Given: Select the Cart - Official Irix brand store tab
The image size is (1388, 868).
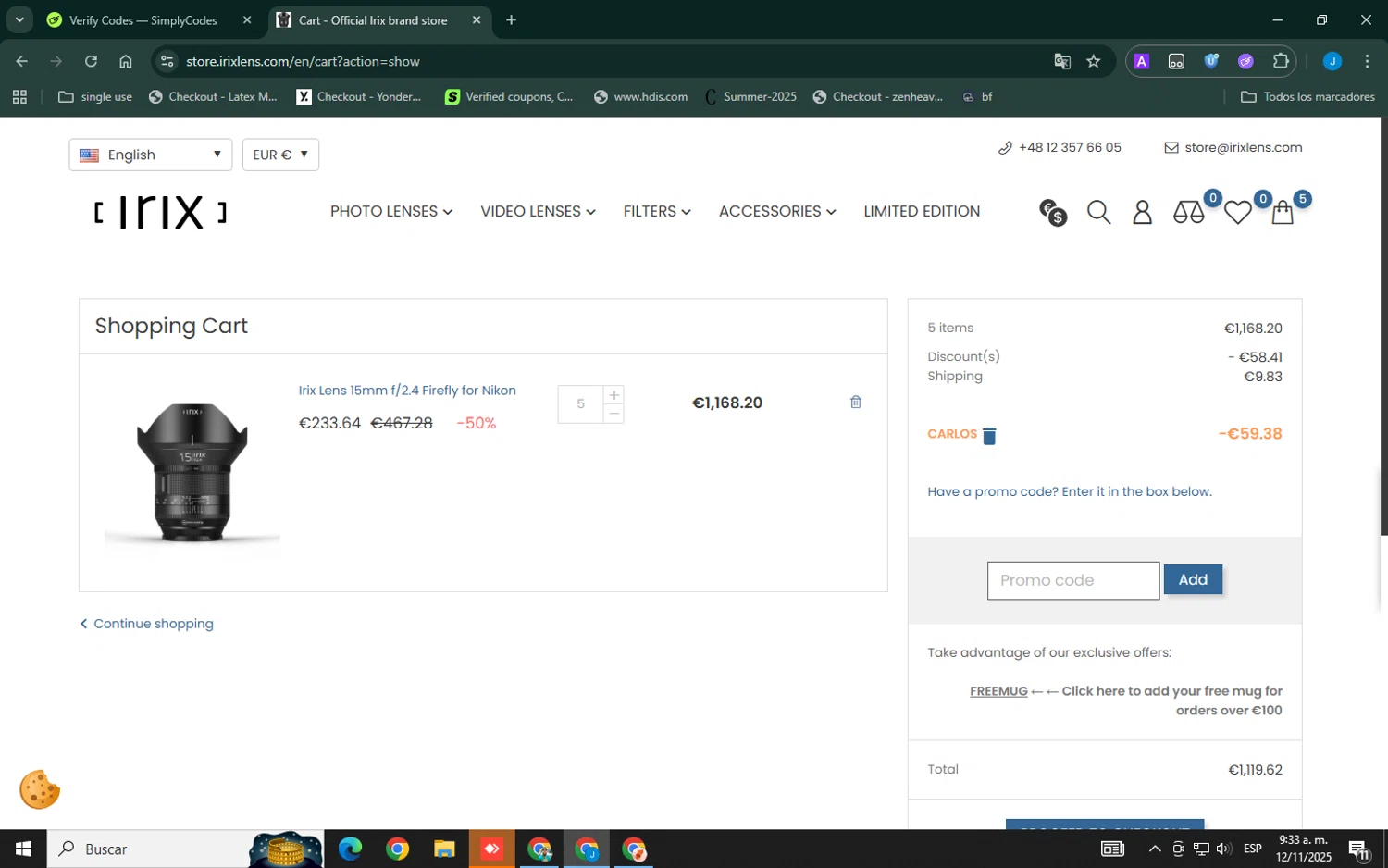Looking at the screenshot, I should pyautogui.click(x=373, y=19).
